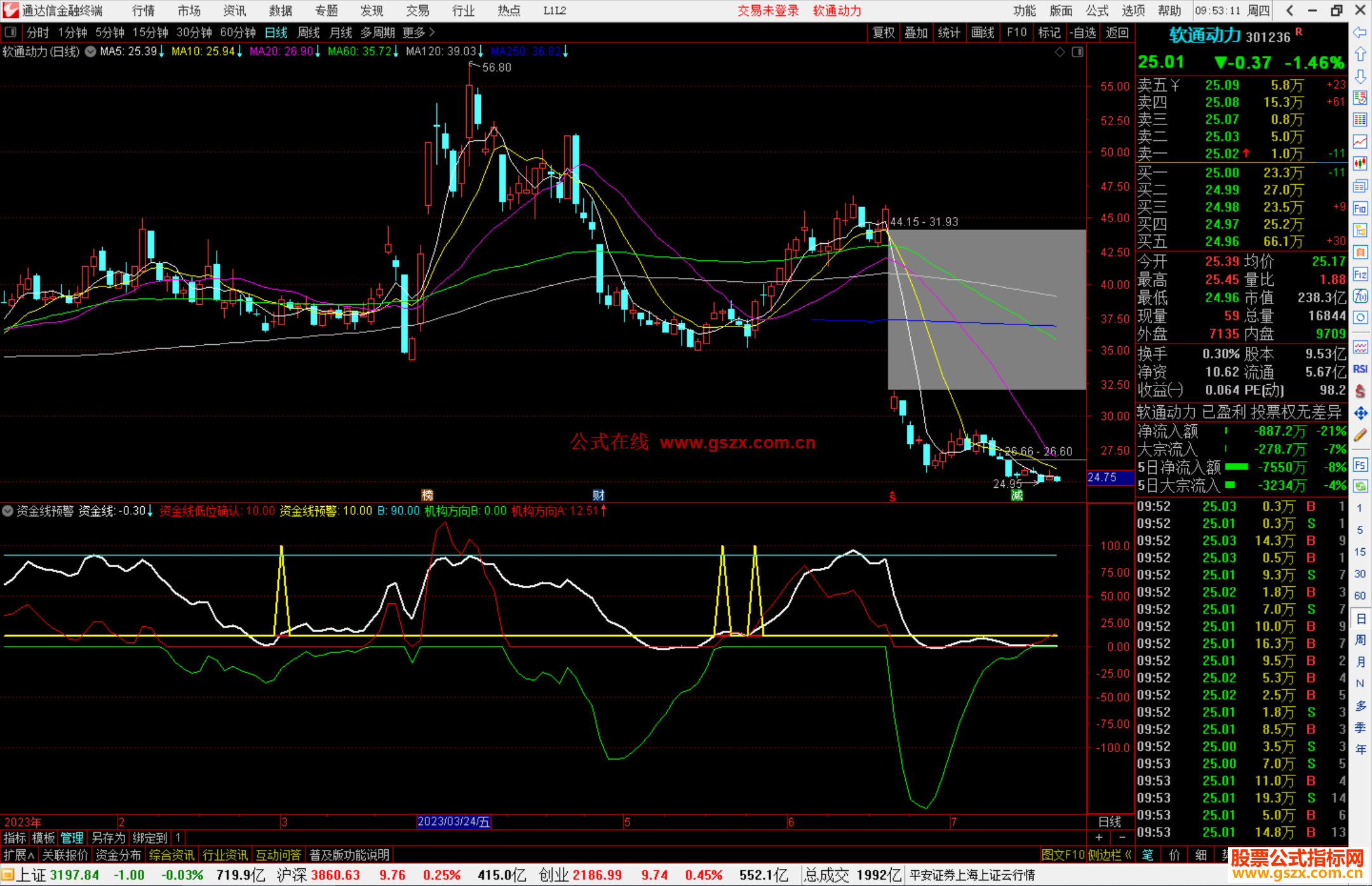This screenshot has width=1372, height=886.
Task: Select the 笔 tab in the tick panel
Action: 1147,855
